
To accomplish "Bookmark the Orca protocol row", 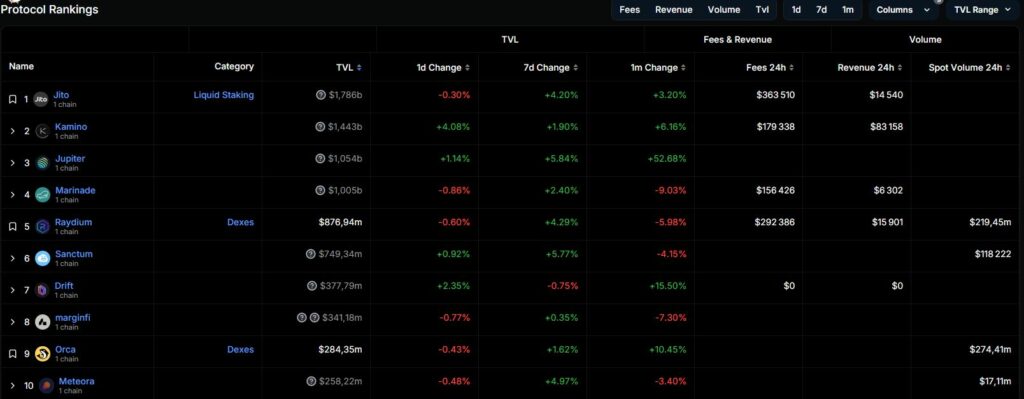I will tap(12, 354).
